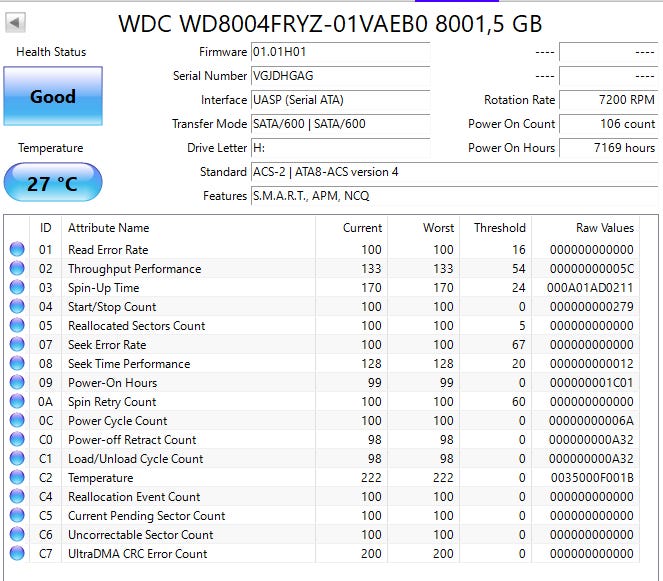Click the Serial Number field

[340, 76]
